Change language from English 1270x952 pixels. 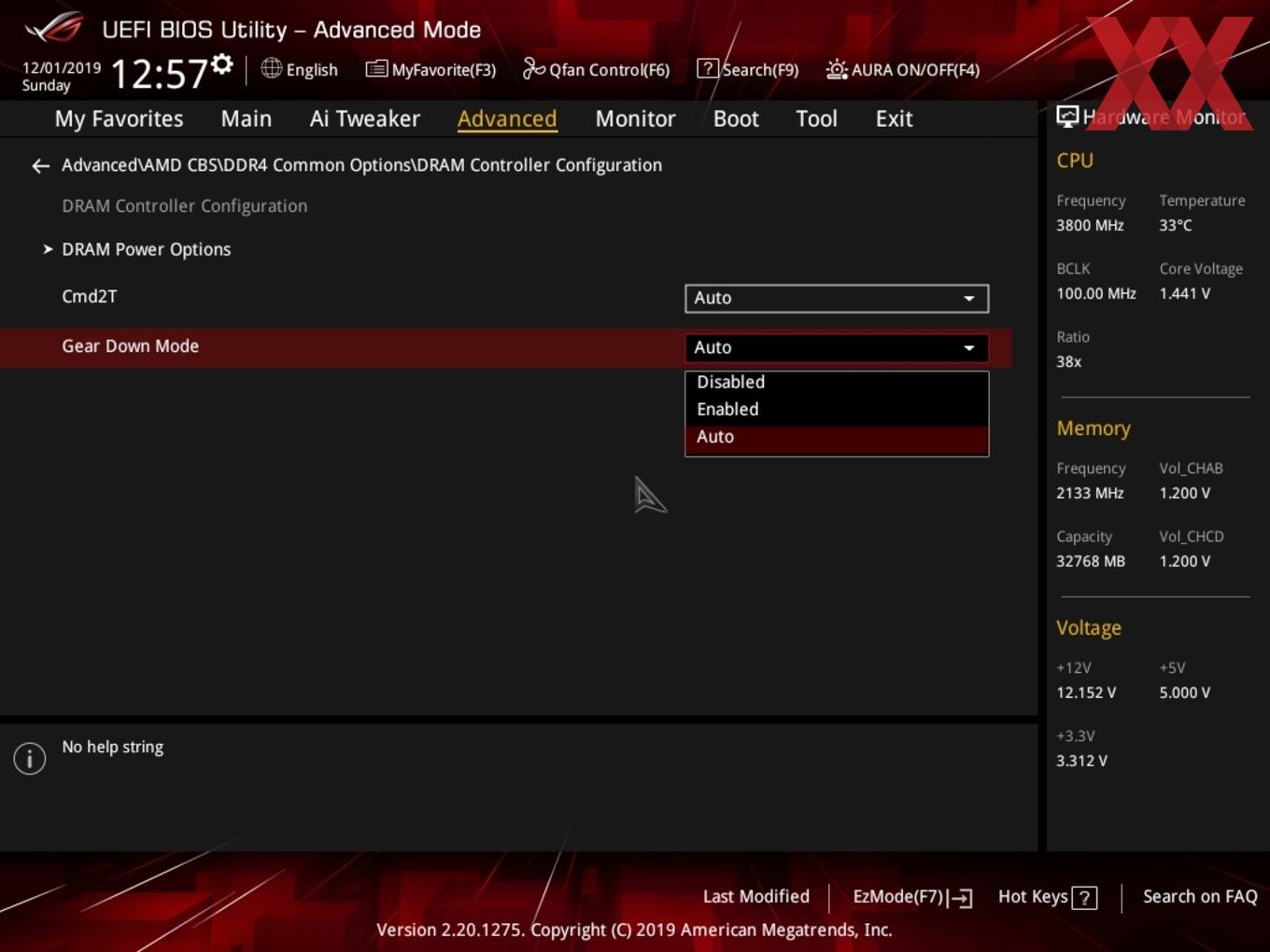(x=312, y=70)
